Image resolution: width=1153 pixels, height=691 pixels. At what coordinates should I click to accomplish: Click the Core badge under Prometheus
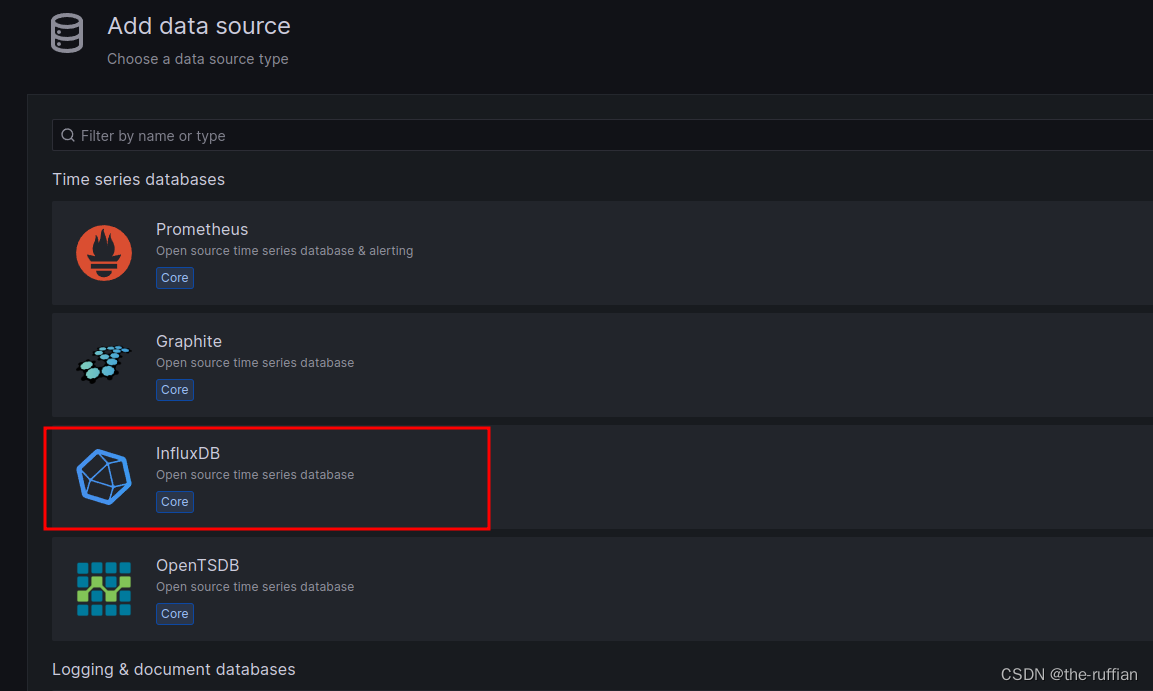174,278
